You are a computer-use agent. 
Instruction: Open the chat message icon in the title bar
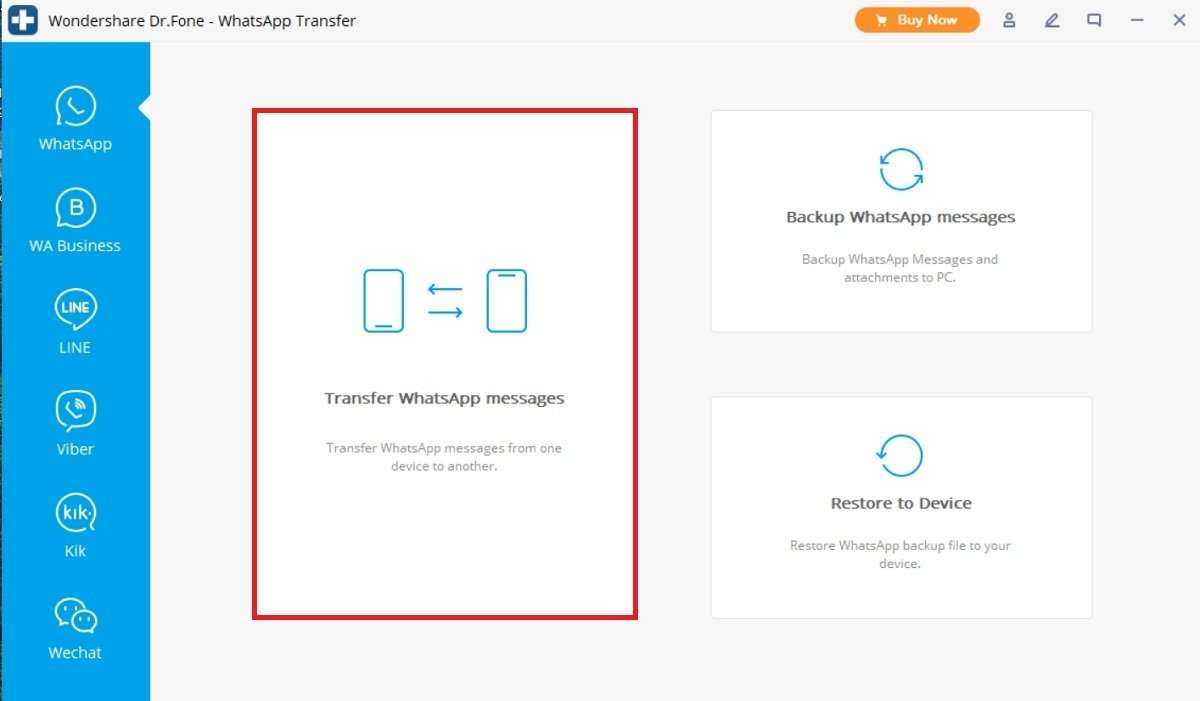[1094, 20]
